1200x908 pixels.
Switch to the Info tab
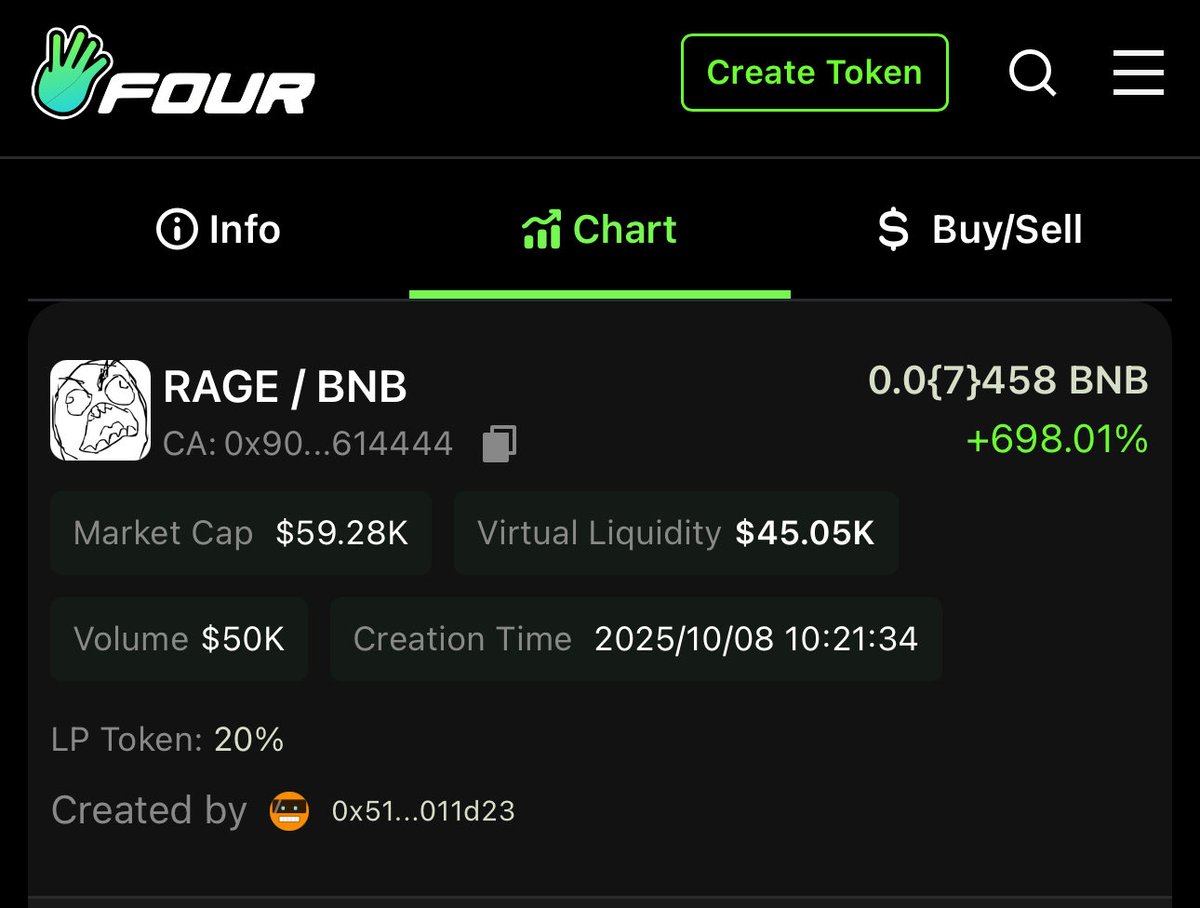pos(218,230)
